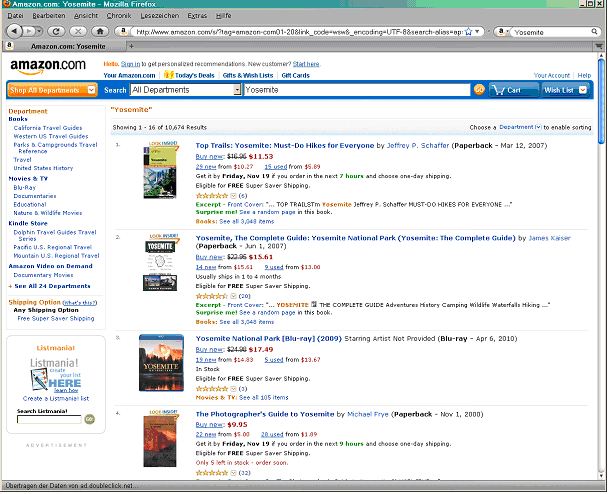This screenshot has height=494, width=609.
Task: Click the Amazon search engine icon in search bar
Action: [x=501, y=31]
